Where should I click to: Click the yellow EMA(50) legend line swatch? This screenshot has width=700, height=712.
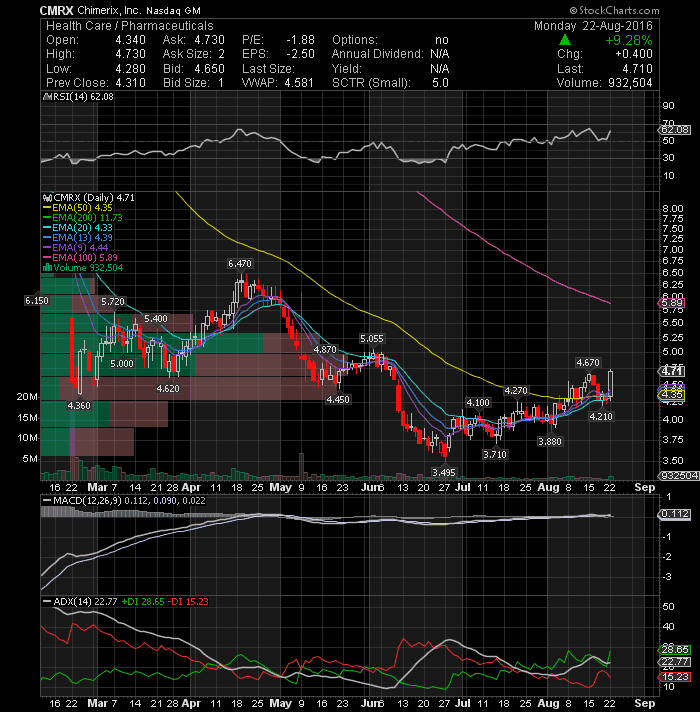point(47,208)
